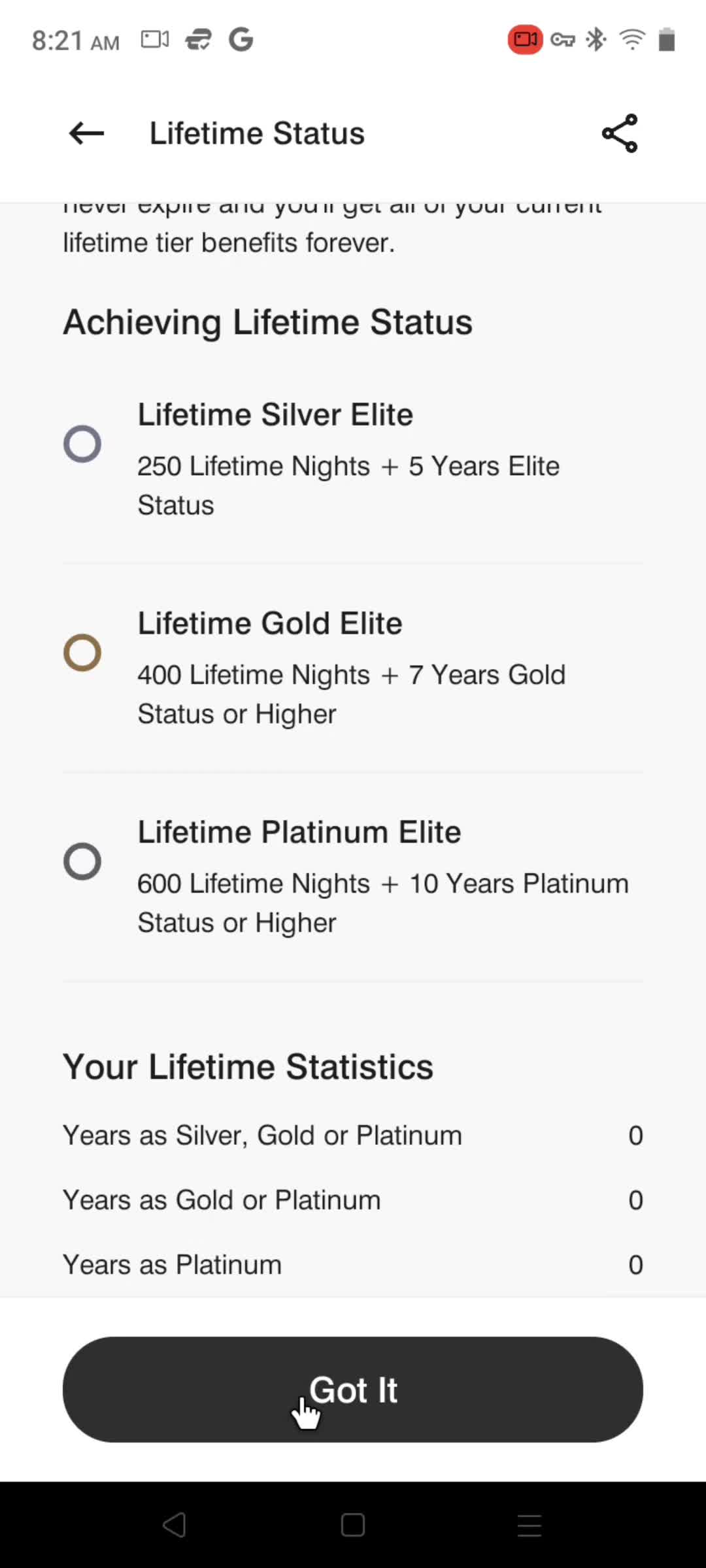706x1568 pixels.
Task: Tap the screen recording red indicator
Action: pyautogui.click(x=525, y=40)
